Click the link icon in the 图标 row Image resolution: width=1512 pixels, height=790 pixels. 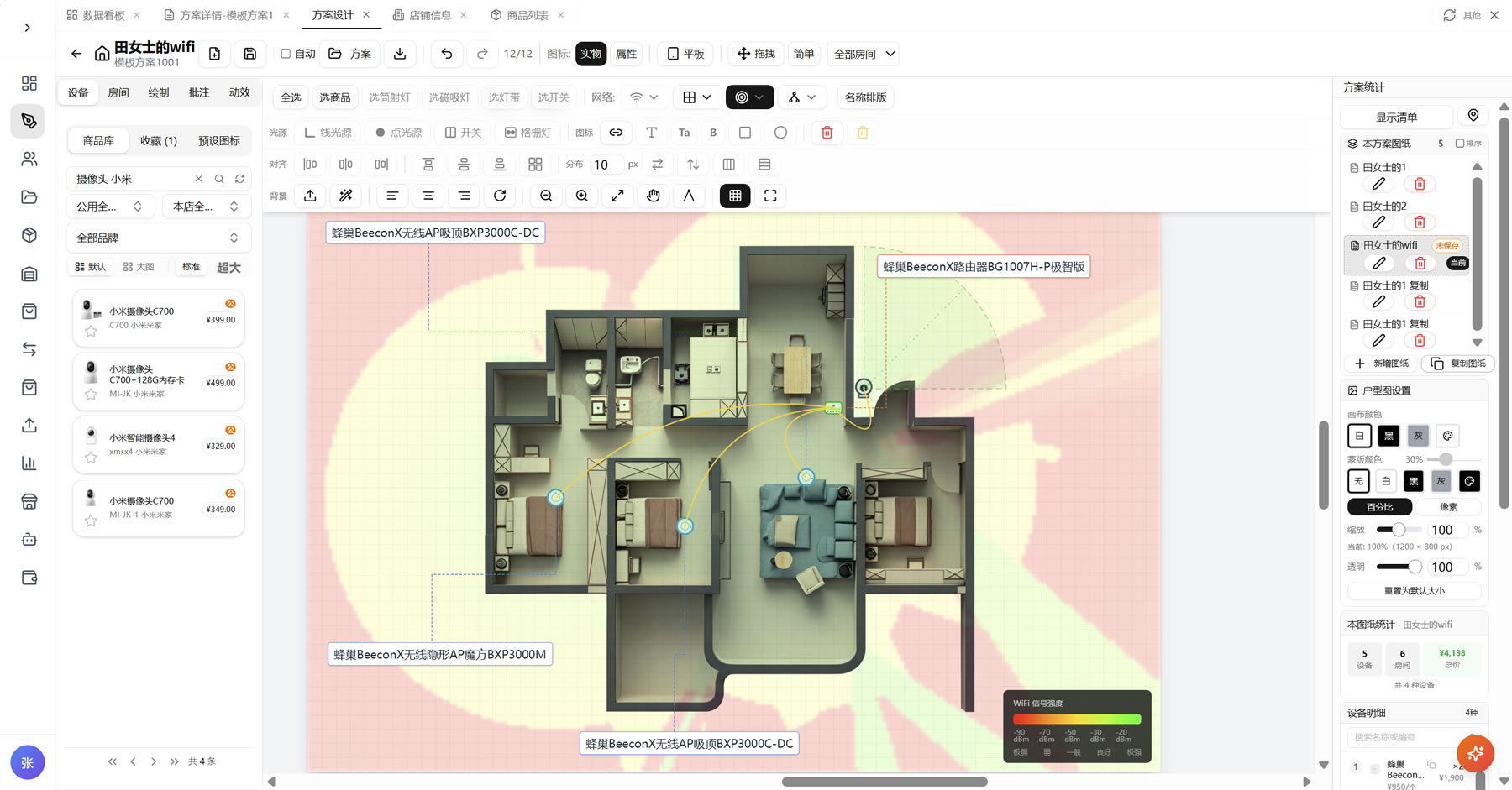tap(616, 133)
